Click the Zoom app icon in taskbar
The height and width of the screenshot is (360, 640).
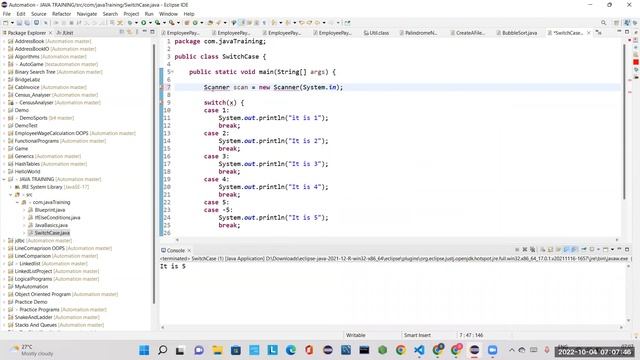[493, 350]
